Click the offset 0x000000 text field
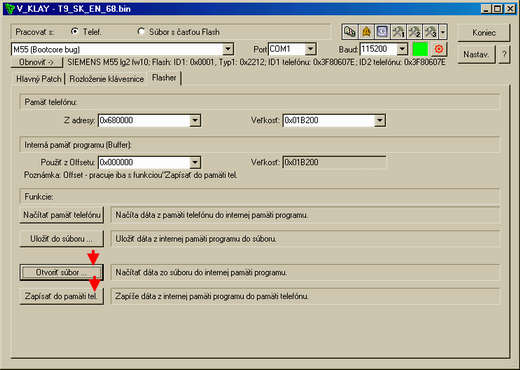Screen dimensions: 520x370 pos(145,163)
